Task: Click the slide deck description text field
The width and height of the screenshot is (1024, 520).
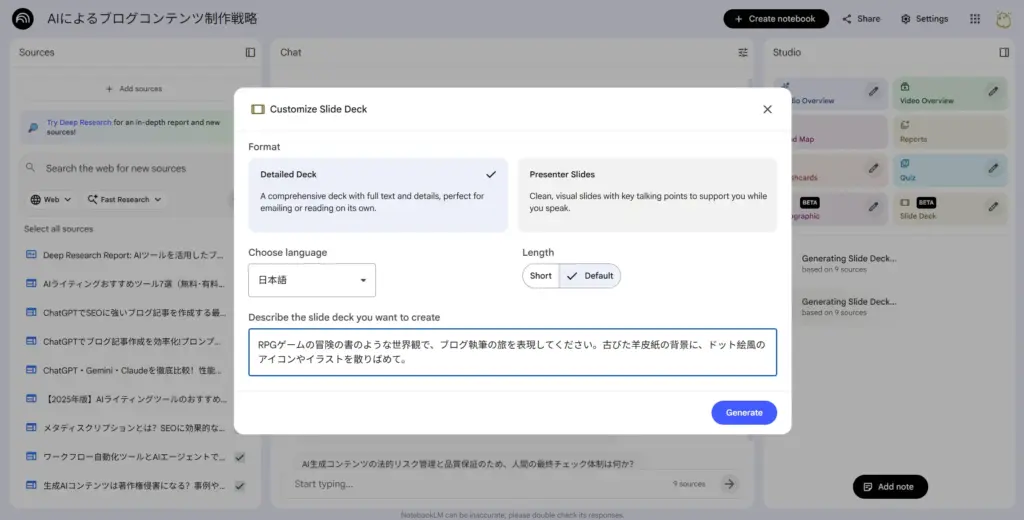Action: [x=512, y=352]
